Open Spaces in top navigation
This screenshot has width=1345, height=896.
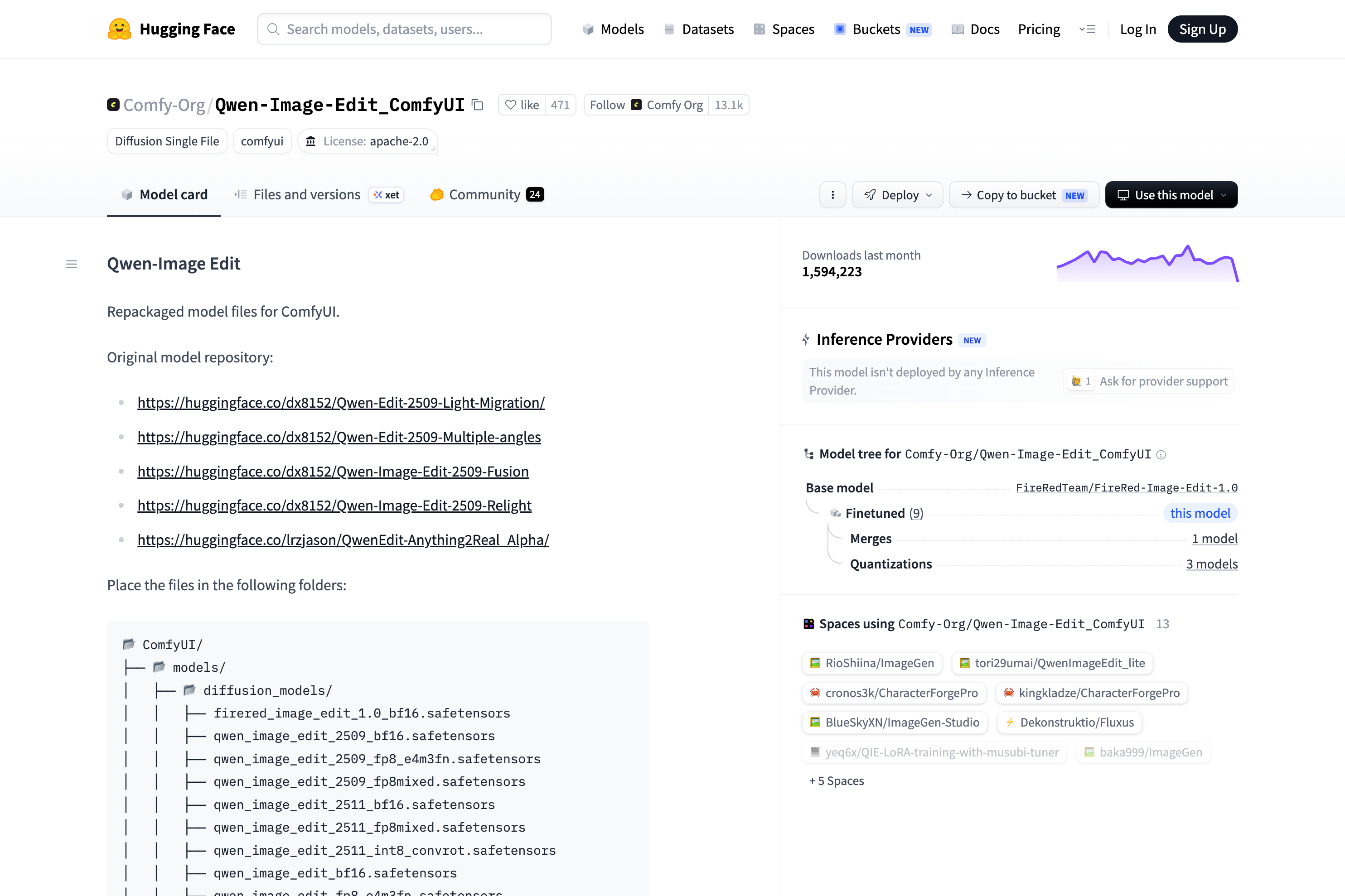click(x=784, y=29)
